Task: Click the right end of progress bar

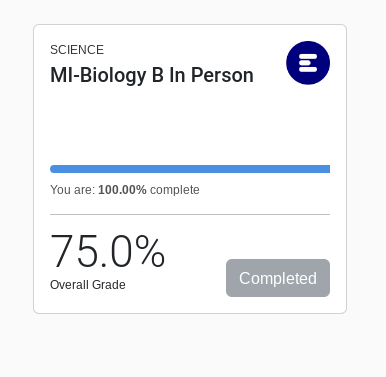Action: (x=327, y=169)
